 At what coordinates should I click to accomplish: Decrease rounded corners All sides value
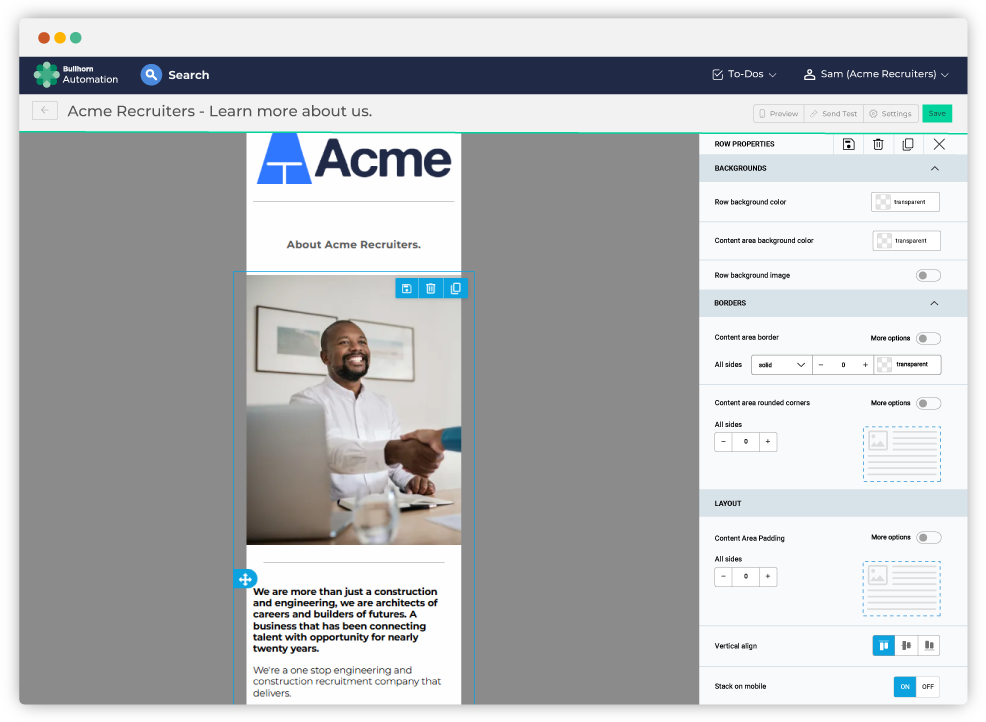click(x=723, y=442)
